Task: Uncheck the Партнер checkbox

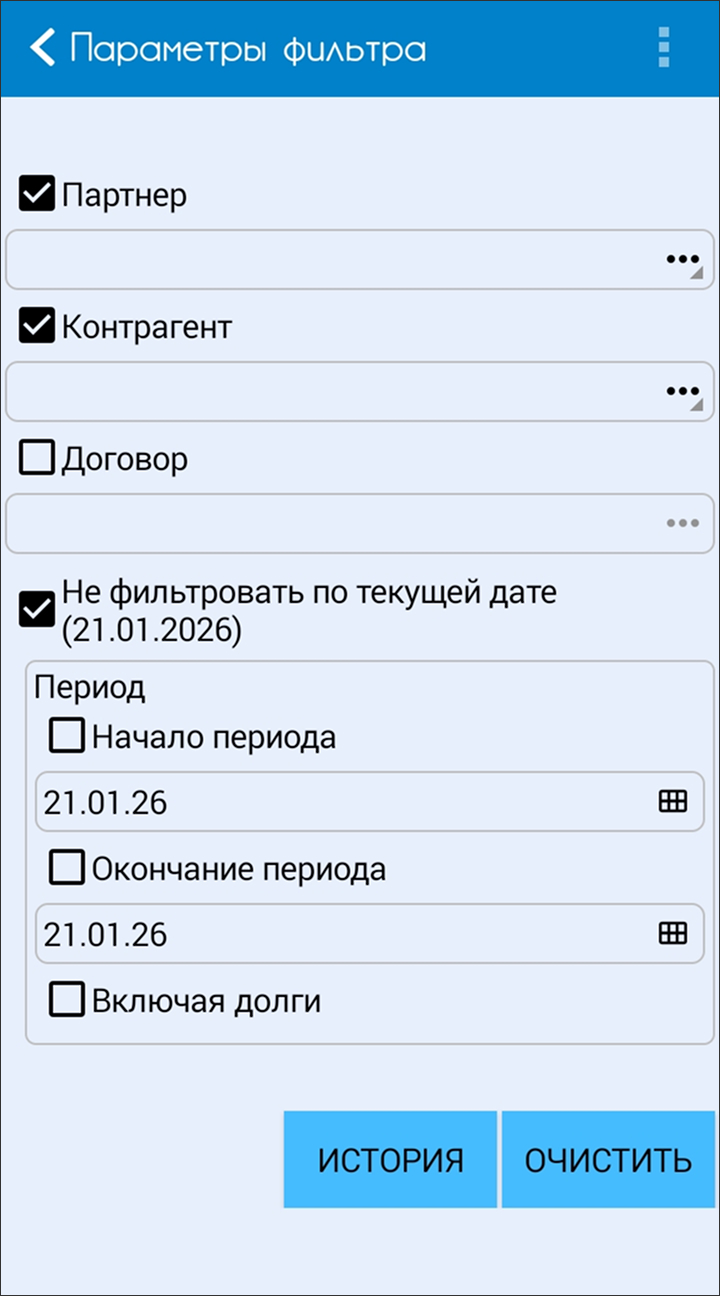Action: [37, 194]
